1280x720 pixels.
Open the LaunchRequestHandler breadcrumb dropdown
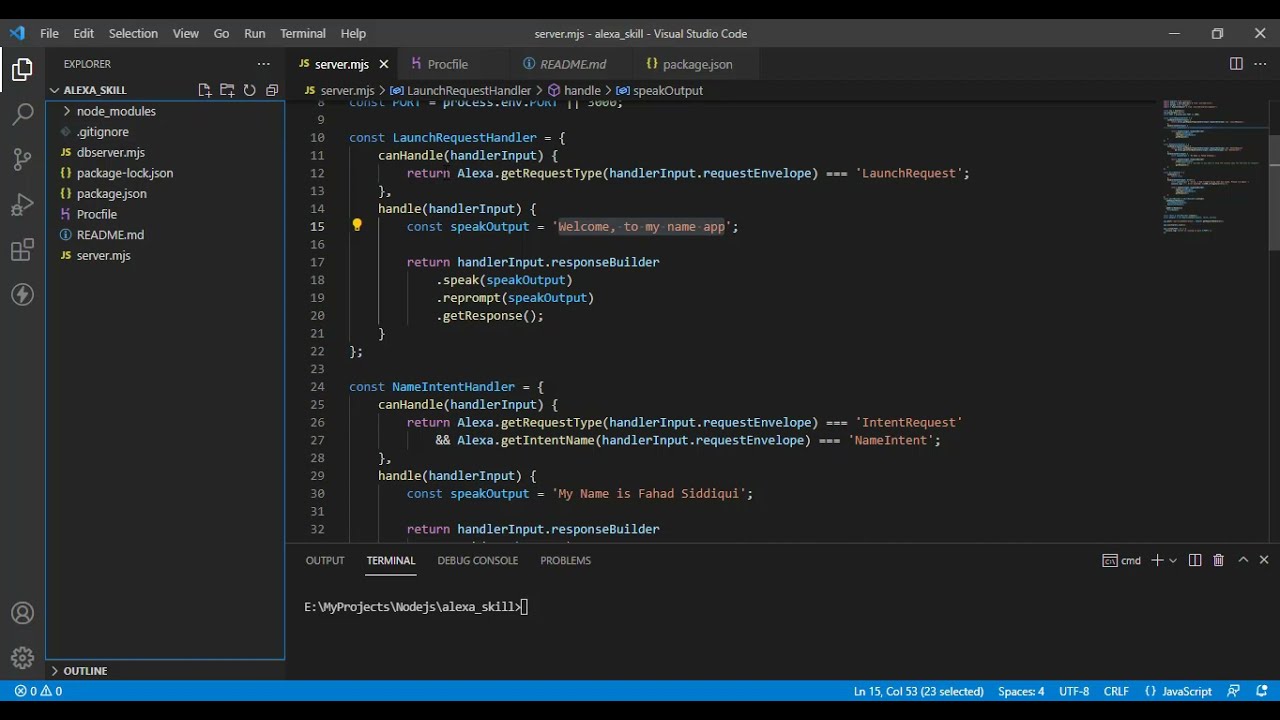460,90
